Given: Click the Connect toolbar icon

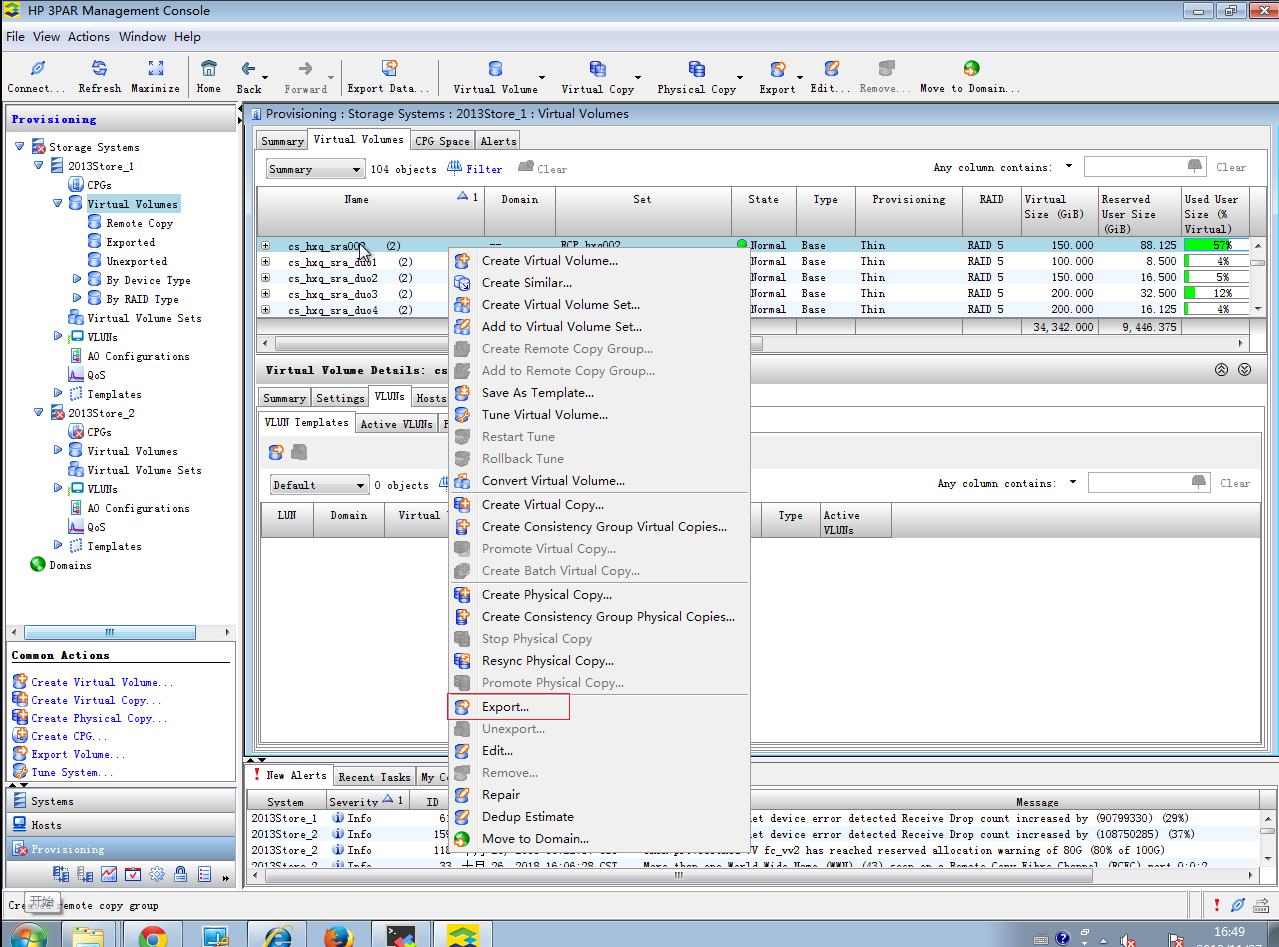Looking at the screenshot, I should pos(37,69).
